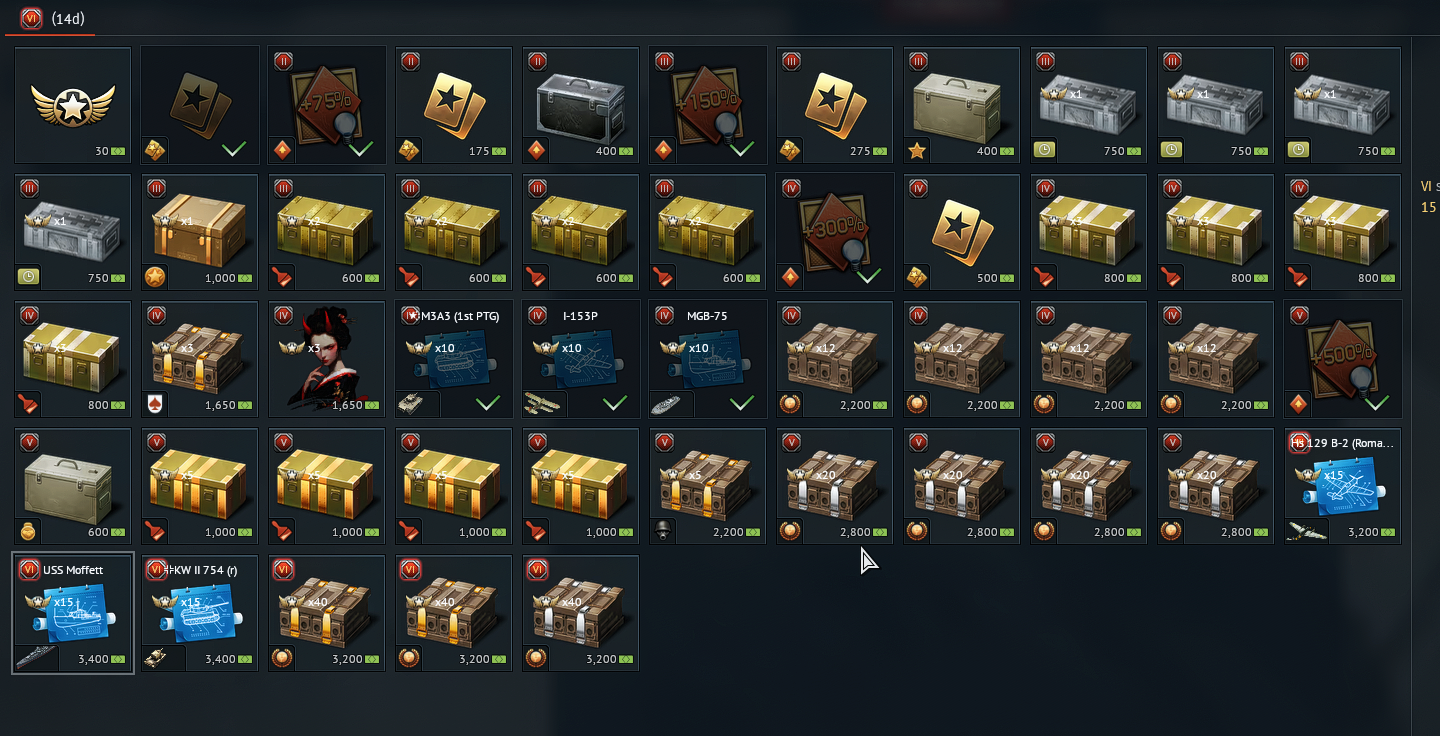Select the dark metal case priced 400

(x=581, y=104)
